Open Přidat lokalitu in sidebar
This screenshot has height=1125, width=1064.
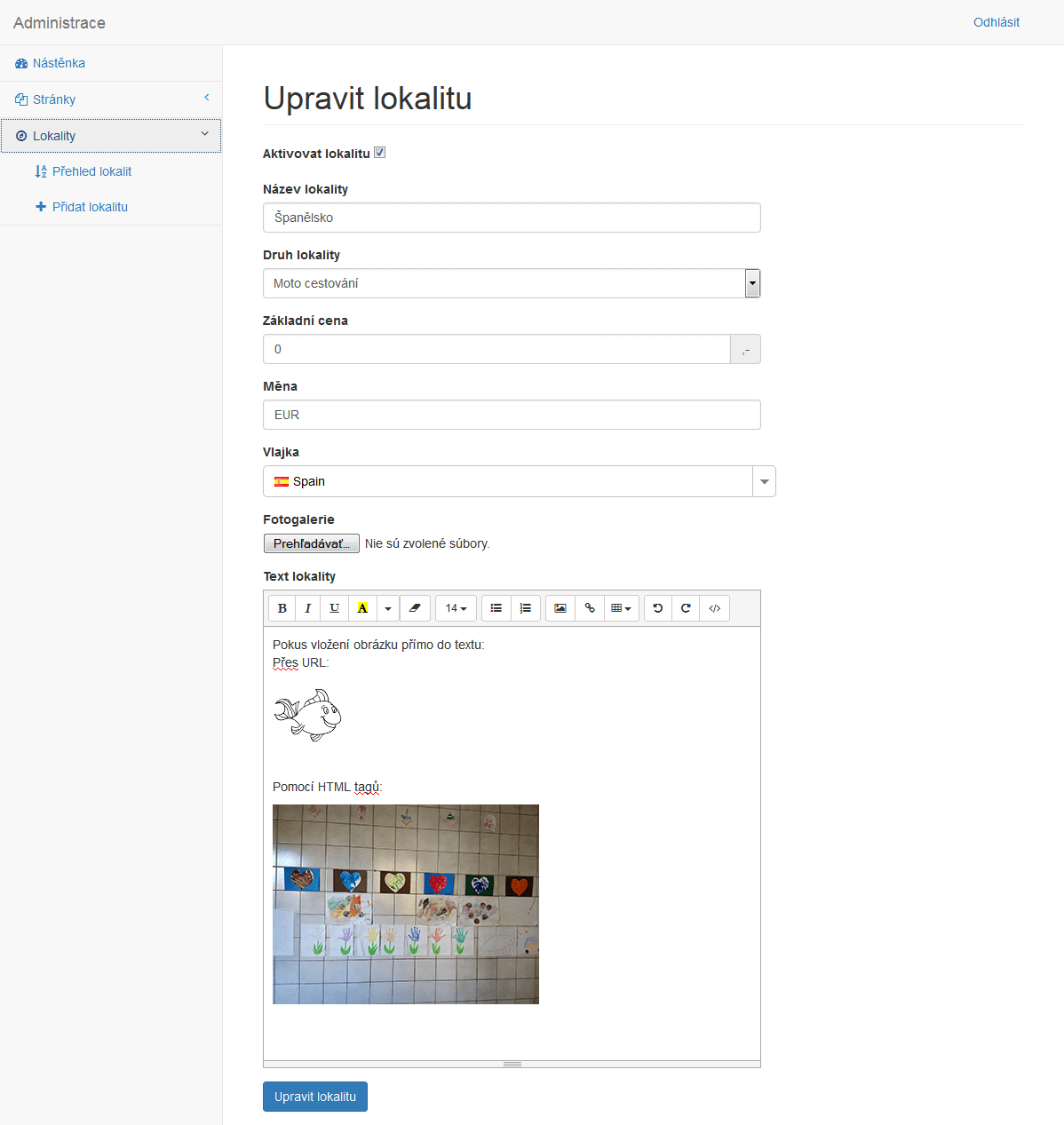pyautogui.click(x=111, y=207)
